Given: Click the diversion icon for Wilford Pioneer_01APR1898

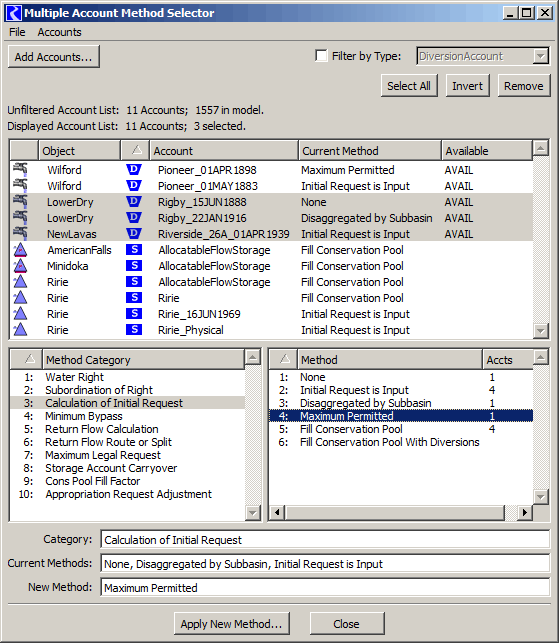Looking at the screenshot, I should (x=20, y=170).
